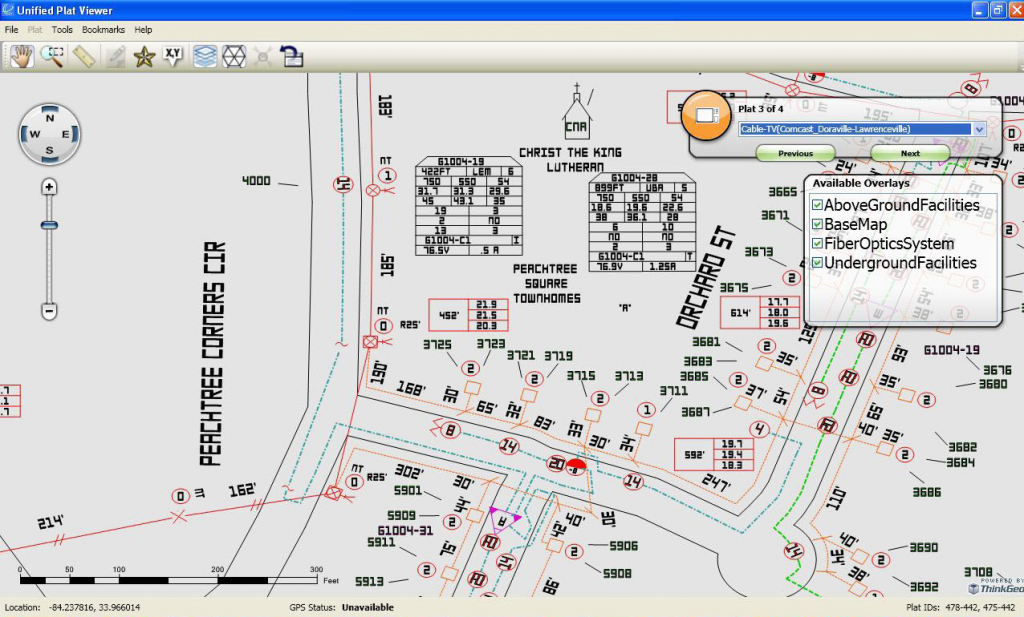Click address label 4000 on map
The image size is (1024, 617).
click(256, 181)
